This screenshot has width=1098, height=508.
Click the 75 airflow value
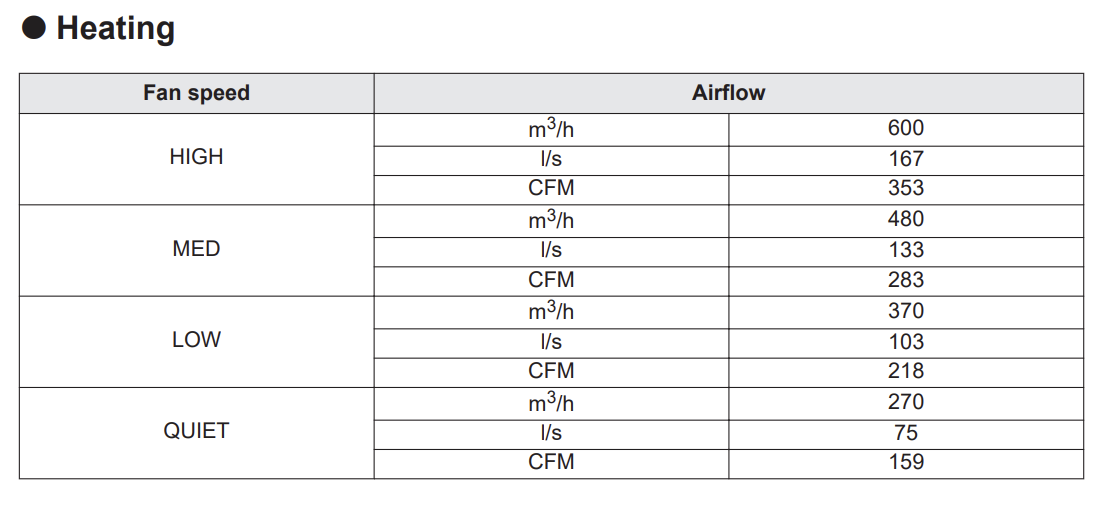point(905,433)
